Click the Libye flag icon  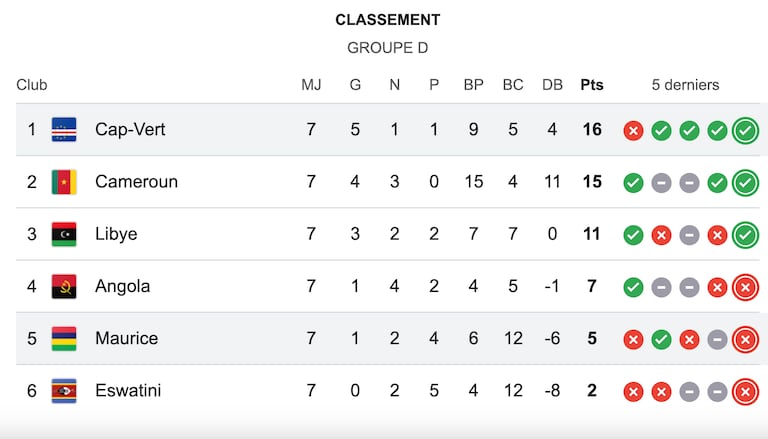coord(64,234)
